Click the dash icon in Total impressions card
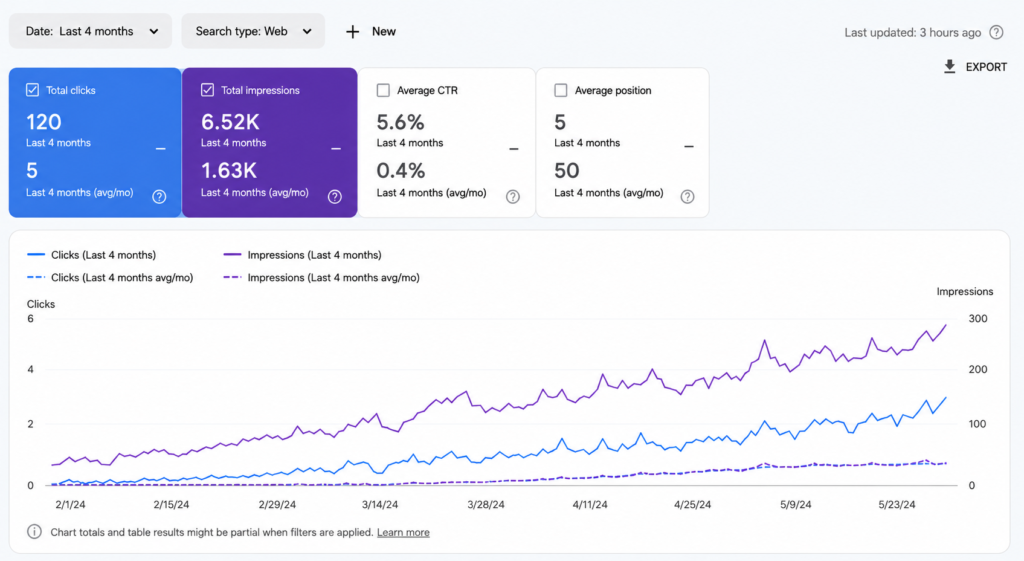 click(x=336, y=149)
